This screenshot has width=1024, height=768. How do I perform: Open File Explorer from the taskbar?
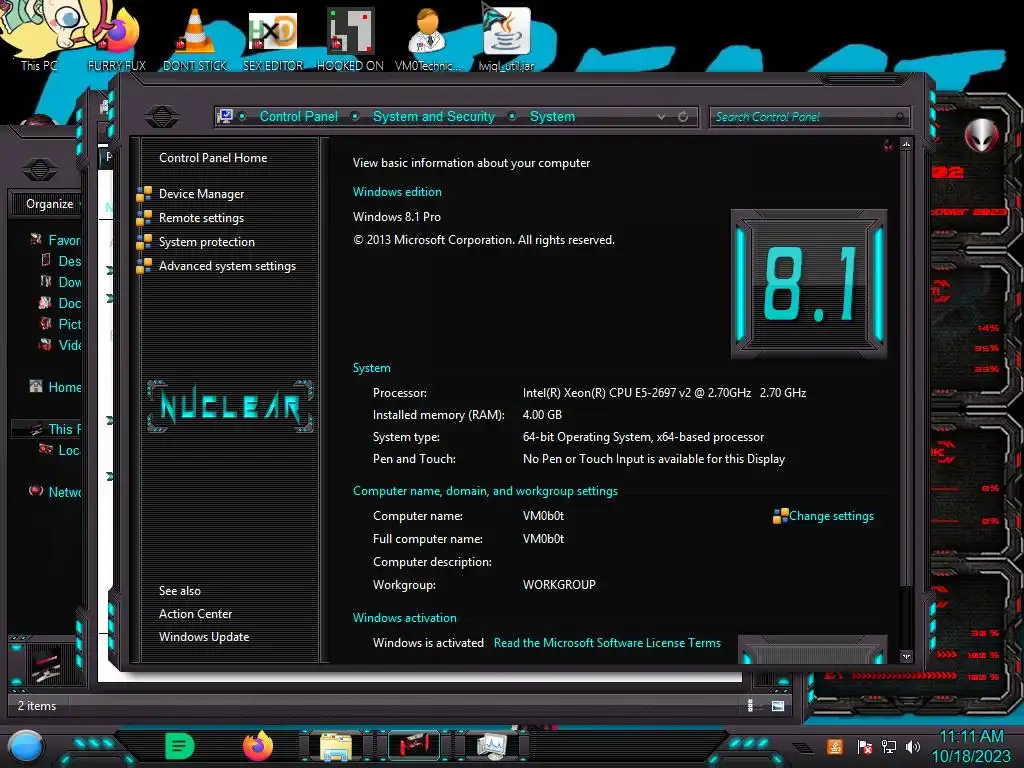[336, 746]
